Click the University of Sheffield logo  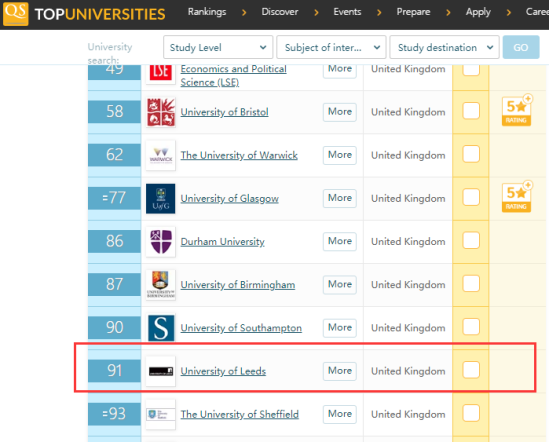pos(161,414)
